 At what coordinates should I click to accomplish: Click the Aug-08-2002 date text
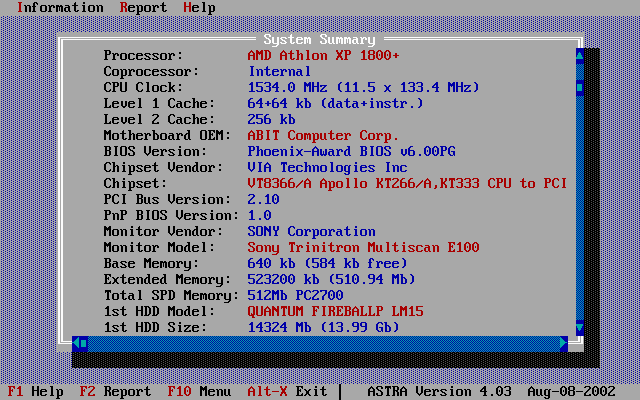[x=571, y=391]
